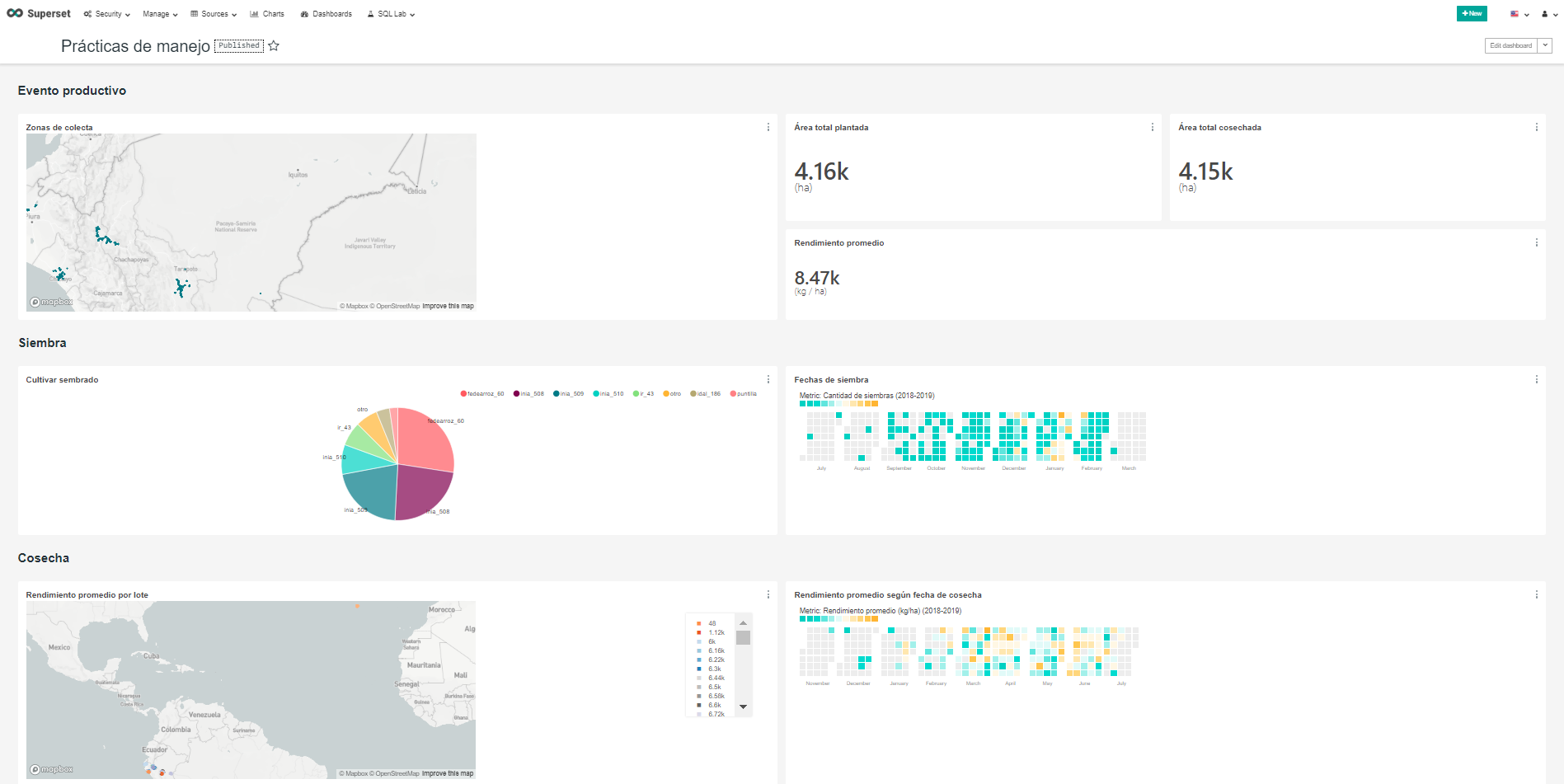Click the inia_508 purple pie slice
Image resolution: width=1564 pixels, height=784 pixels.
tap(423, 493)
